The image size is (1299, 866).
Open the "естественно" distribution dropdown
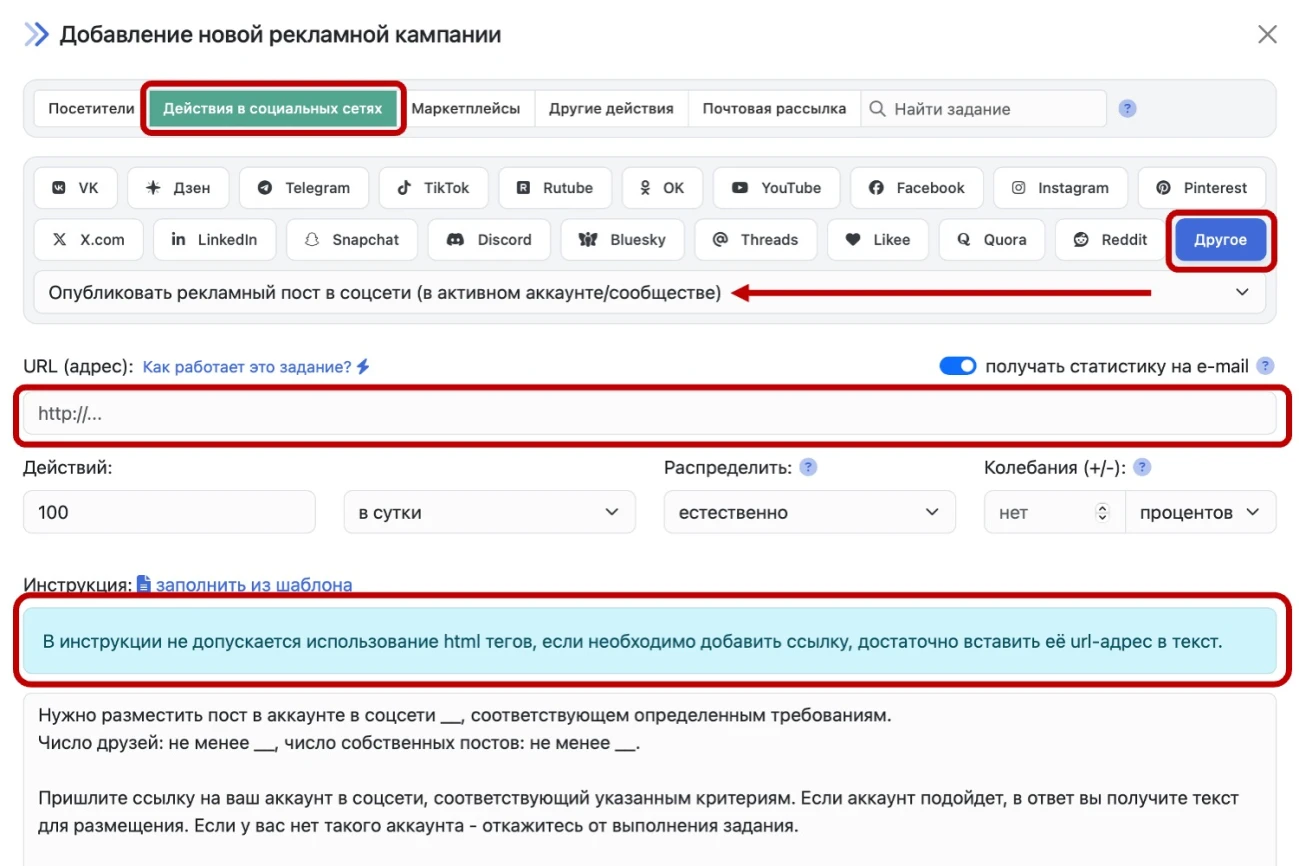pos(809,513)
